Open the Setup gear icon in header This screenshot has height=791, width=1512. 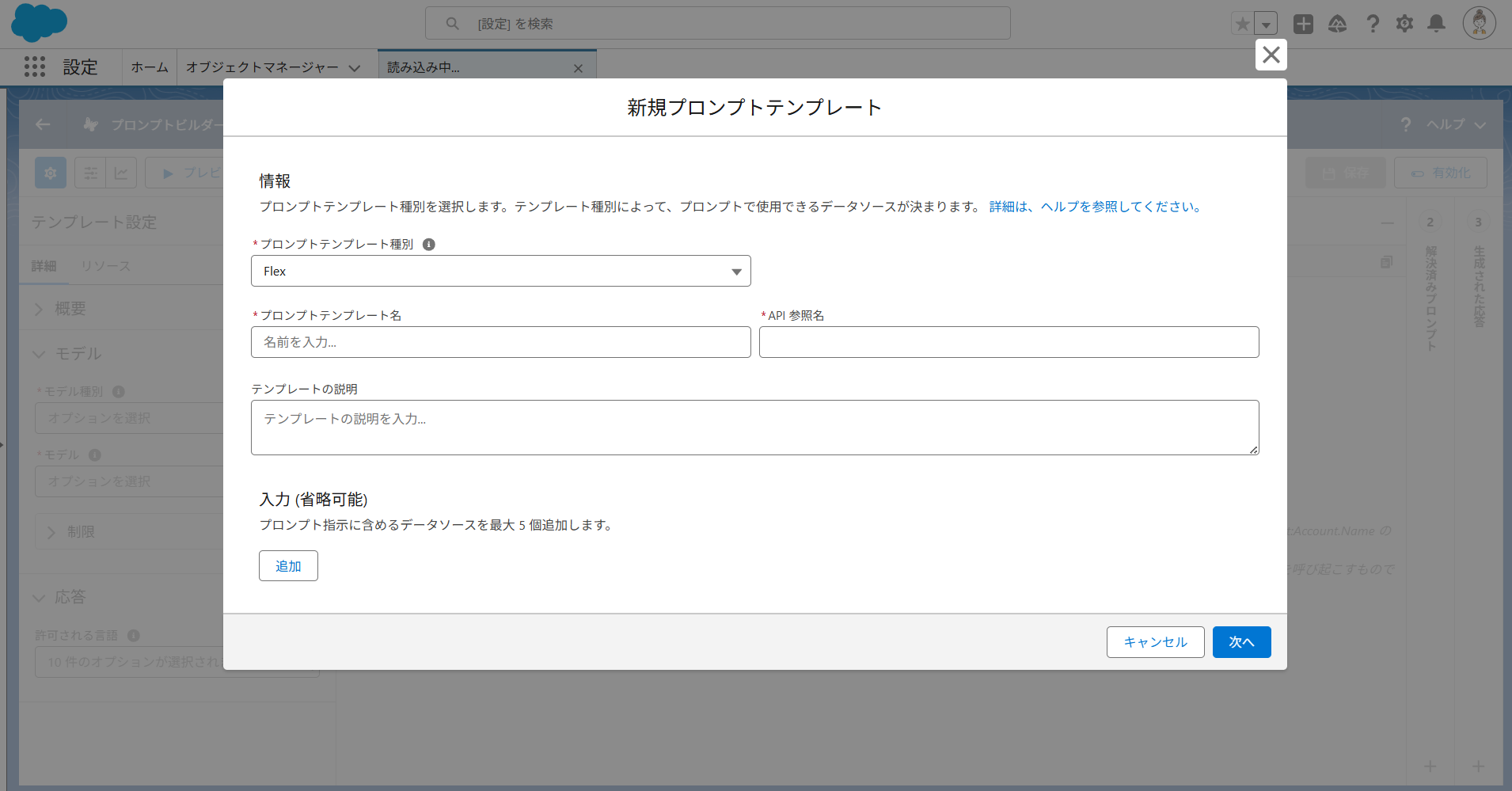point(1405,23)
